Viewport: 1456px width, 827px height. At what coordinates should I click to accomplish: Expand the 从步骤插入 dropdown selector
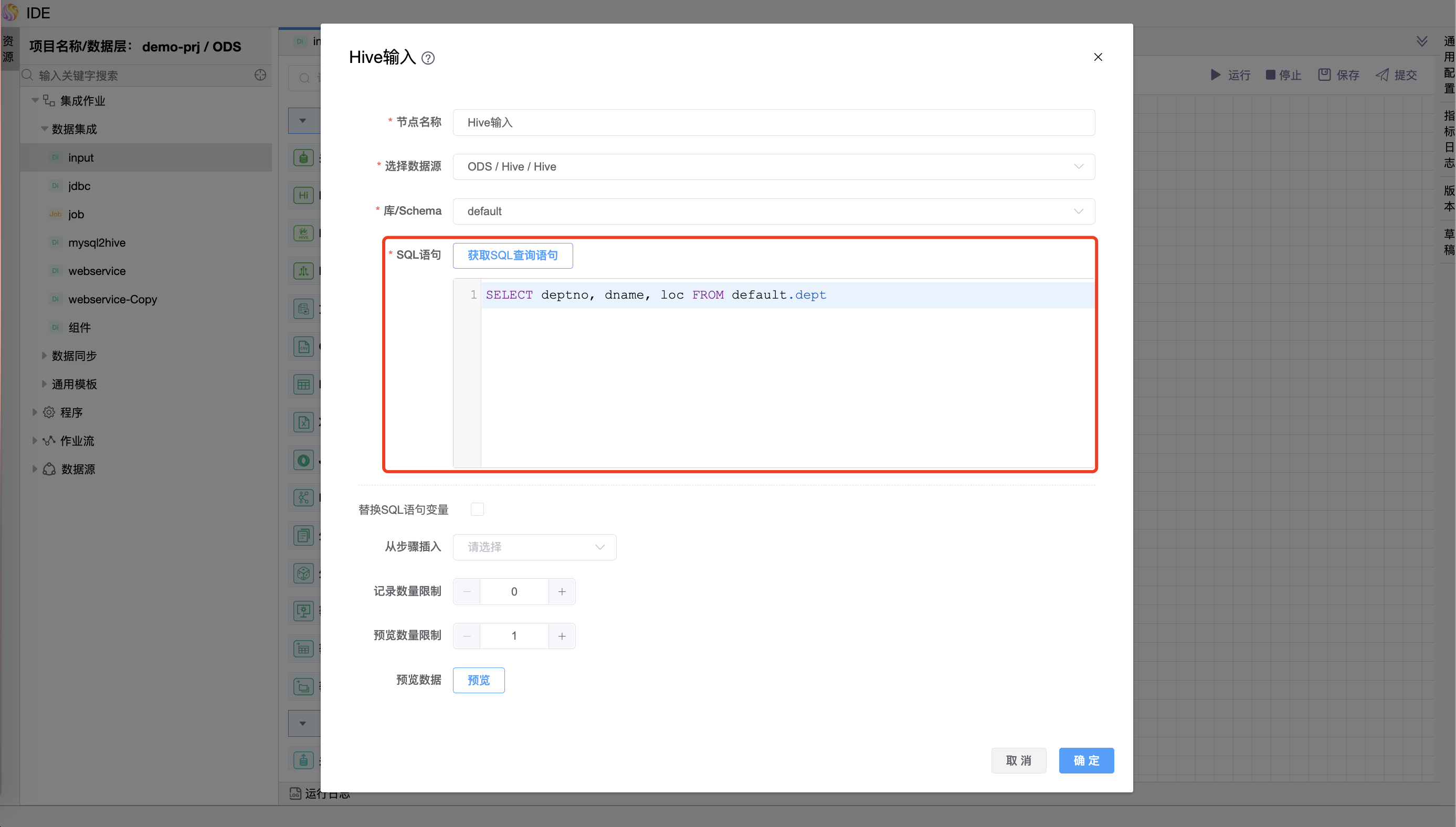tap(534, 547)
